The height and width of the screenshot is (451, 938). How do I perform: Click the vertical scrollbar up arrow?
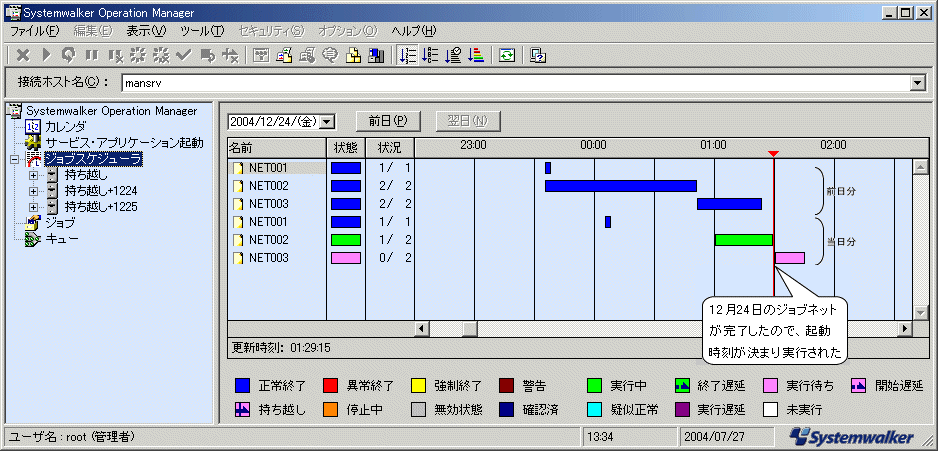click(x=921, y=166)
